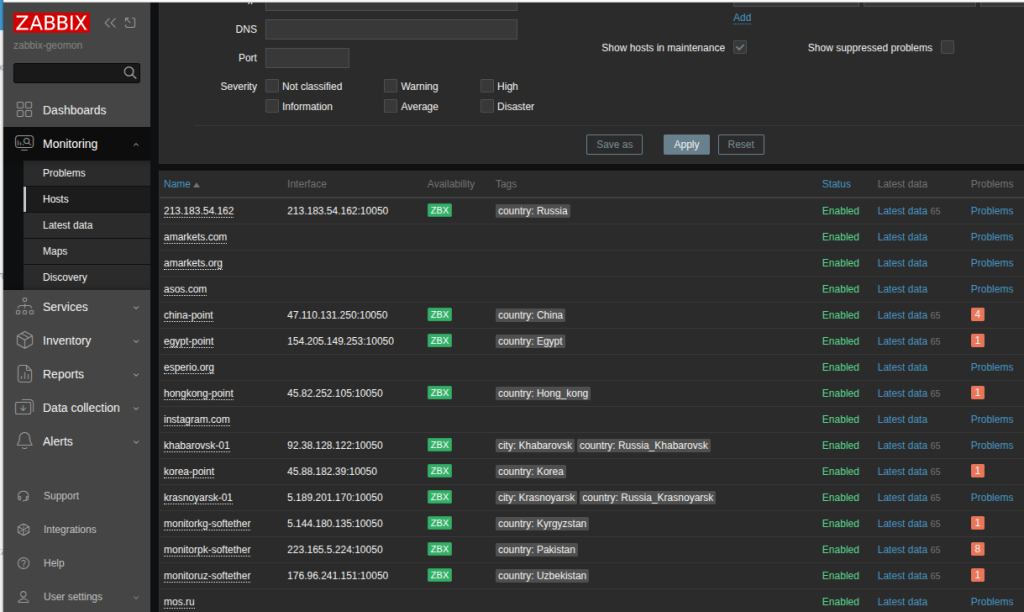Collapse sidebar using double-chevron icon
Image resolution: width=1024 pixels, height=612 pixels.
(110, 23)
